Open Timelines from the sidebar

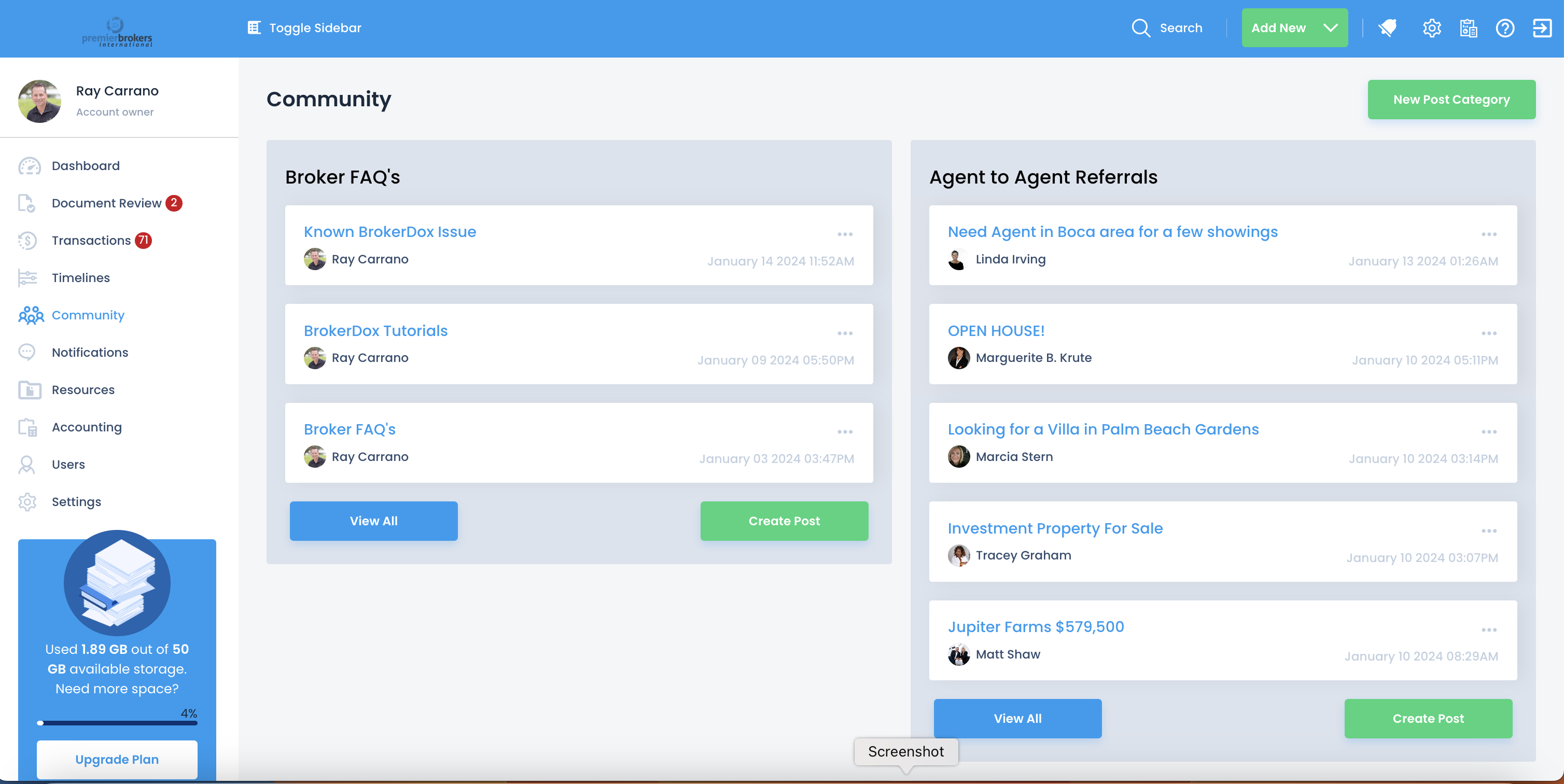click(81, 277)
